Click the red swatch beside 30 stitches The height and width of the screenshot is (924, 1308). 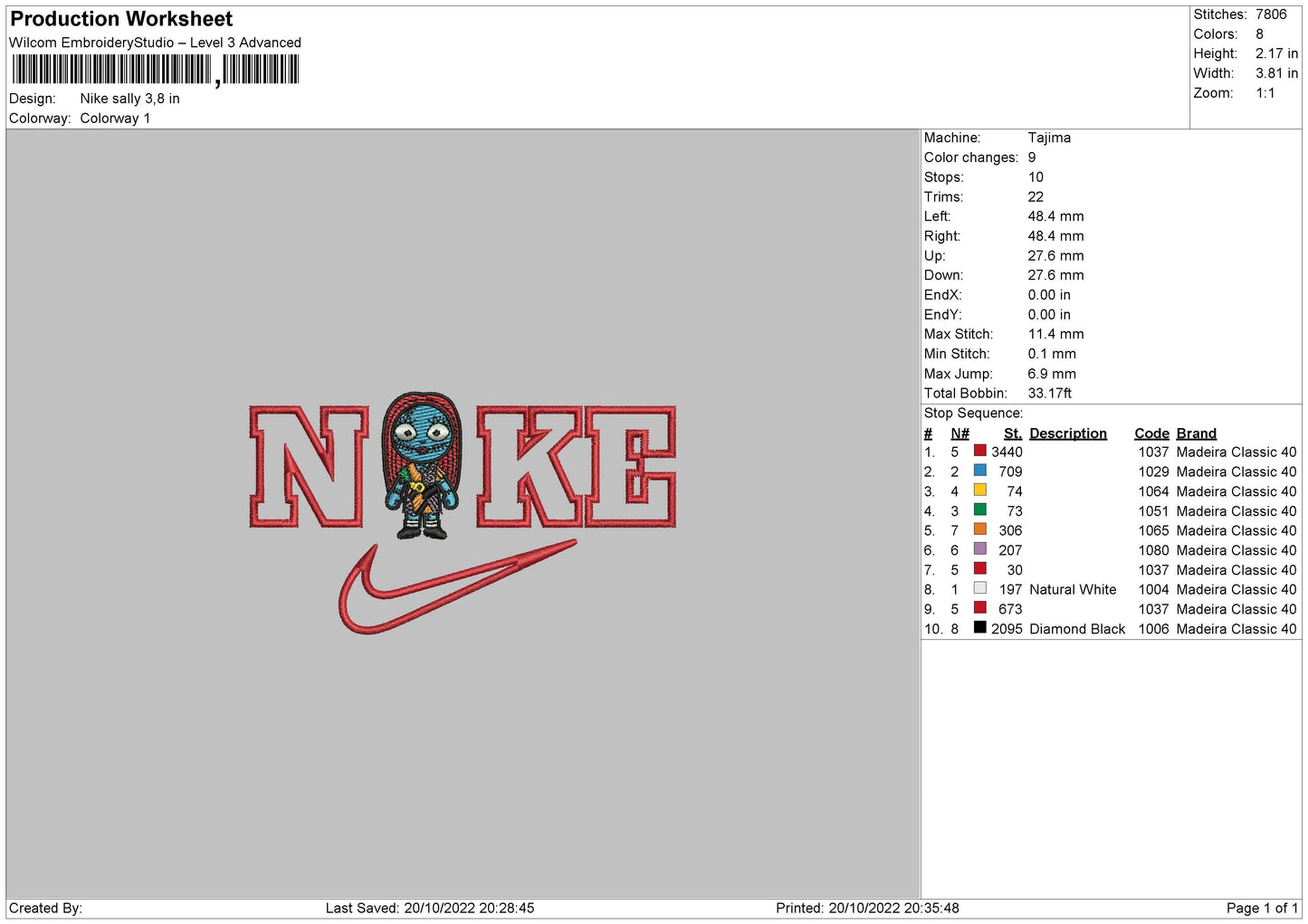(x=979, y=568)
